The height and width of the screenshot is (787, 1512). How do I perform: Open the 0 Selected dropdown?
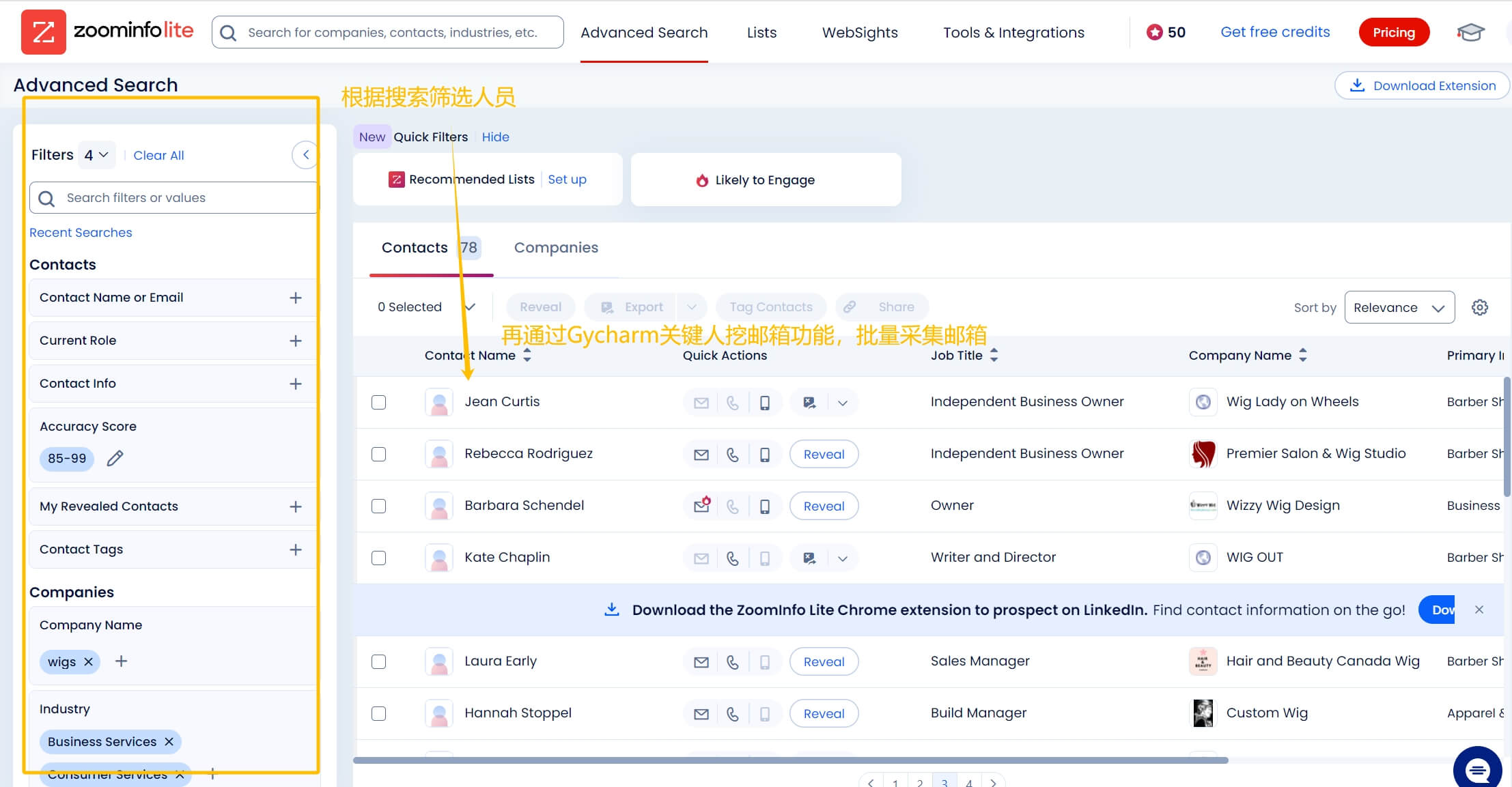coord(469,307)
